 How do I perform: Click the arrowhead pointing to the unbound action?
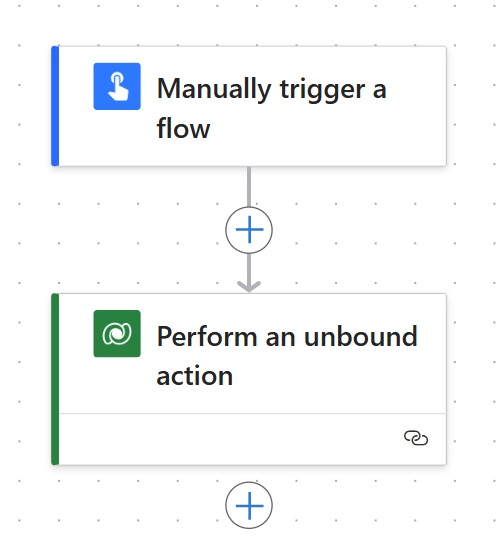coord(249,286)
